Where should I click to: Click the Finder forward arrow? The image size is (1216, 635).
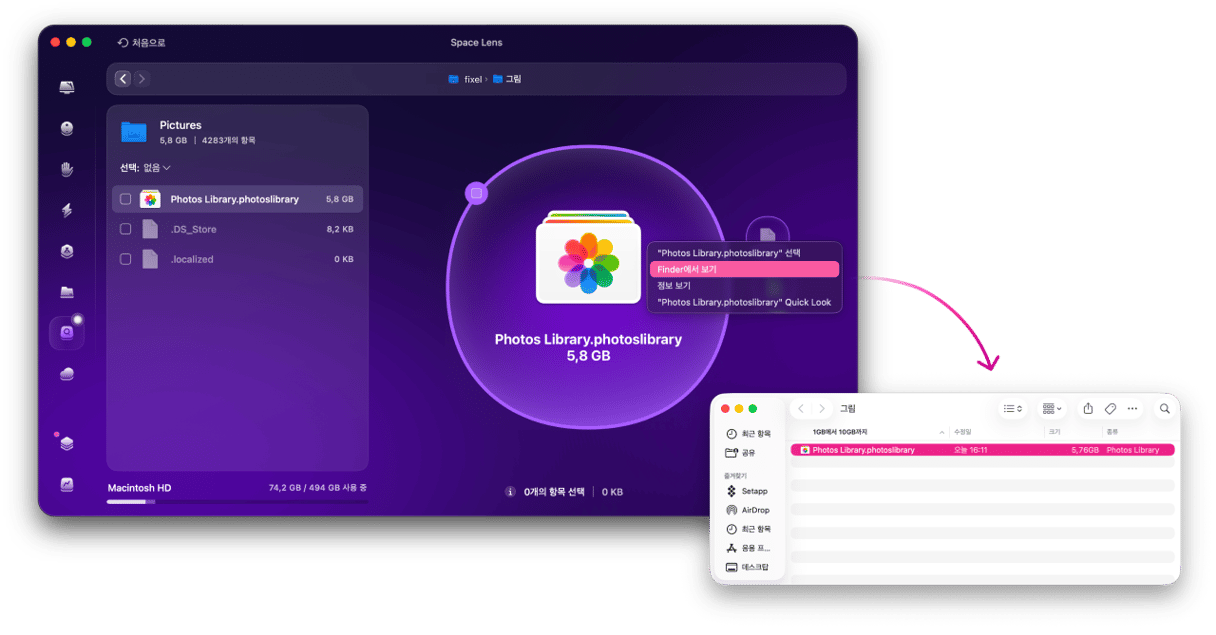coord(822,409)
